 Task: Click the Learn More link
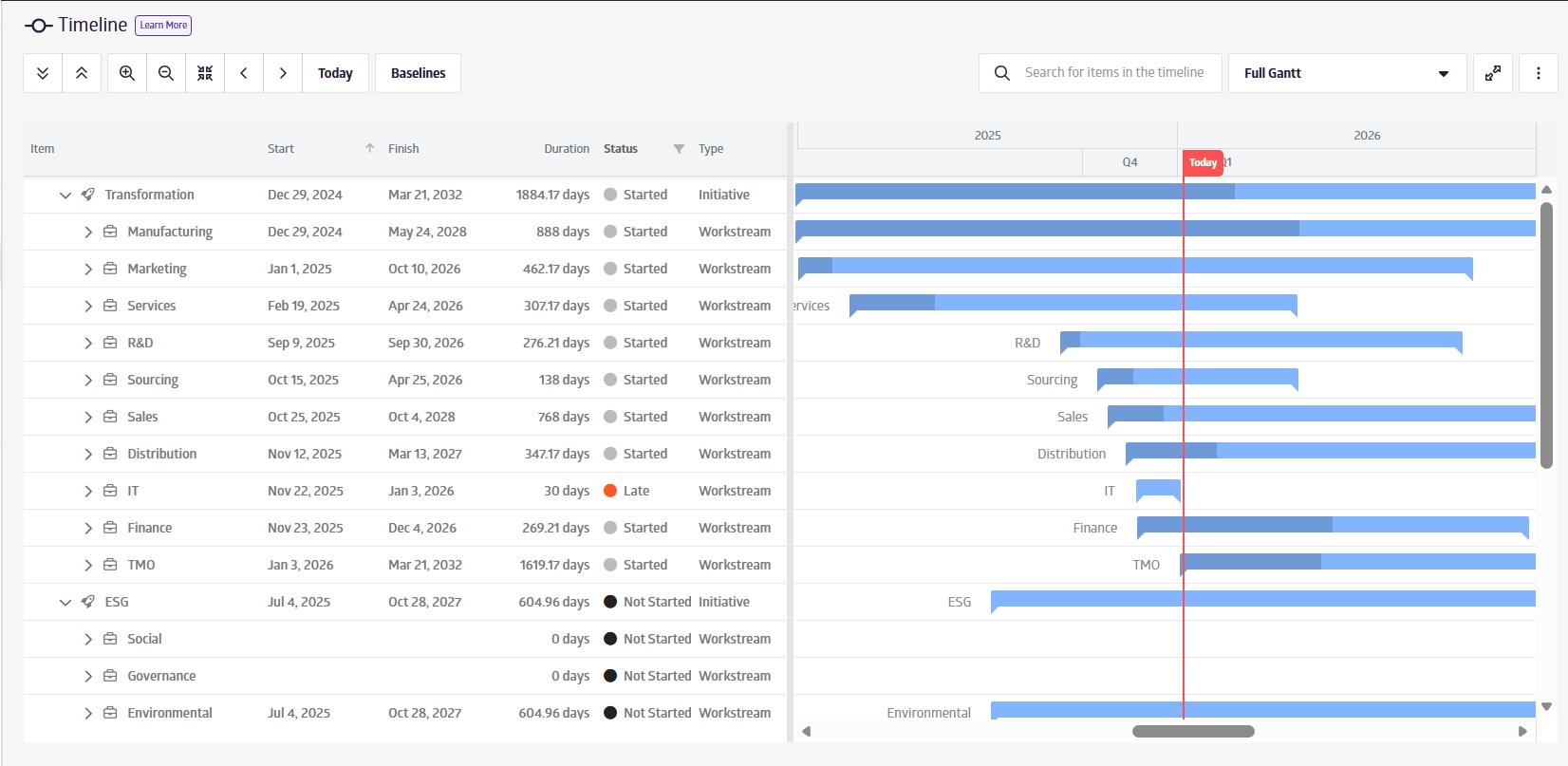(x=163, y=26)
